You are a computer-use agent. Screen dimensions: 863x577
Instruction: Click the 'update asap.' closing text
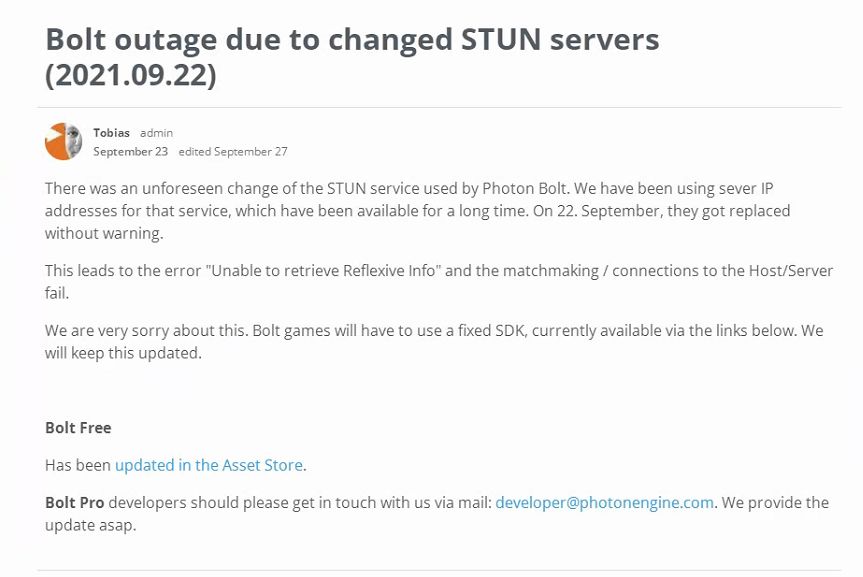tap(90, 525)
